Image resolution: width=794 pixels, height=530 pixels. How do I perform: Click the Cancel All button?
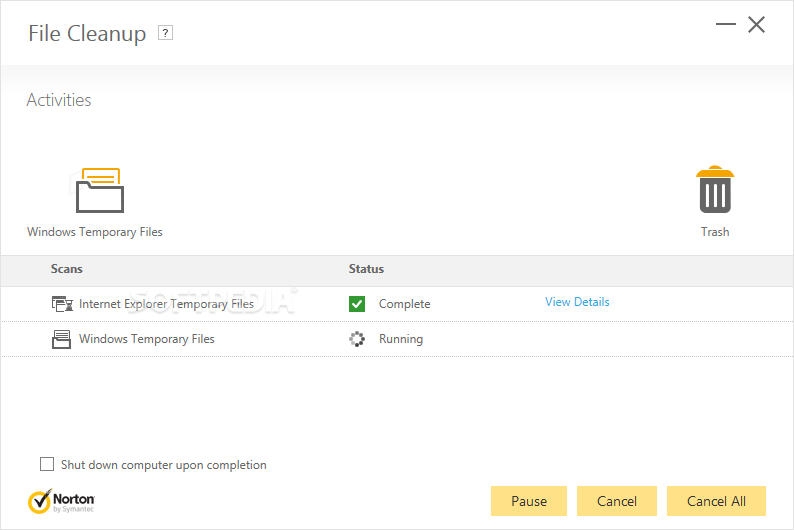pyautogui.click(x=716, y=501)
